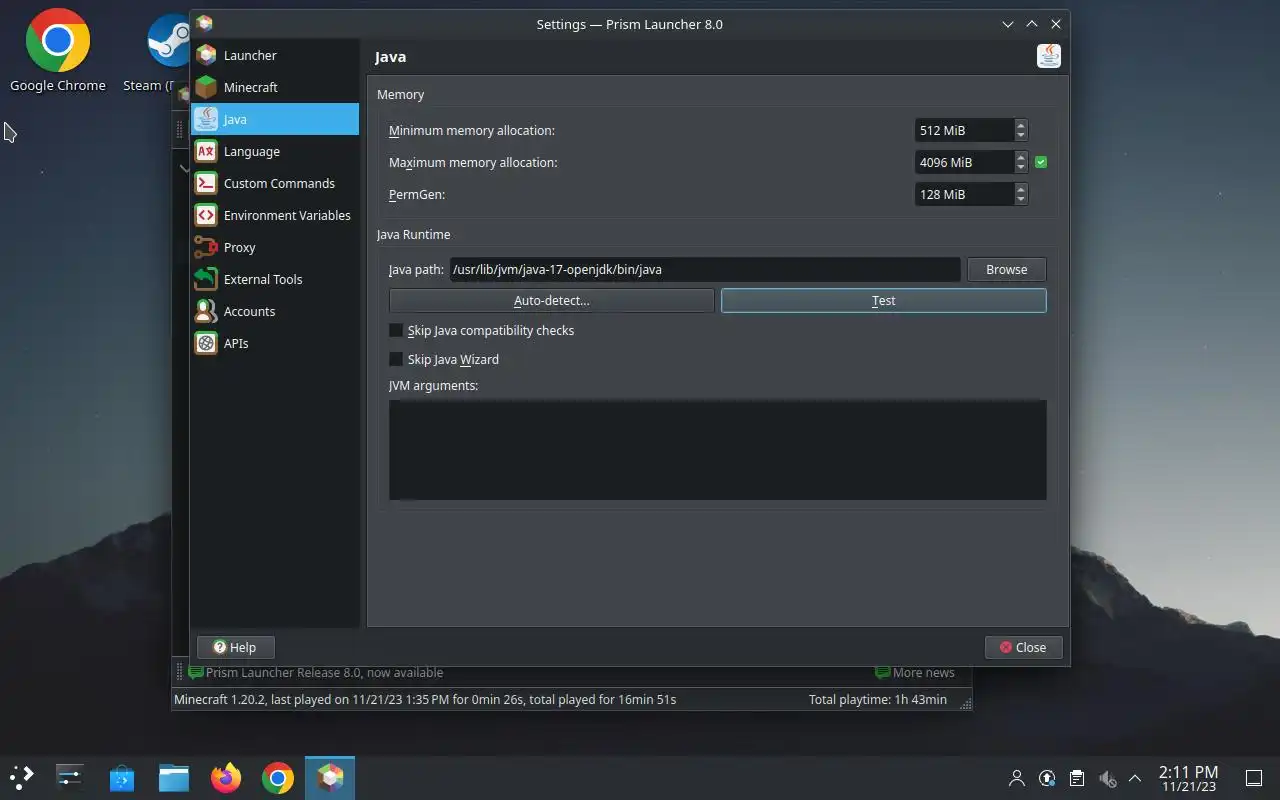The width and height of the screenshot is (1280, 800).
Task: Open the Dolphin file manager from taskbar
Action: point(174,777)
